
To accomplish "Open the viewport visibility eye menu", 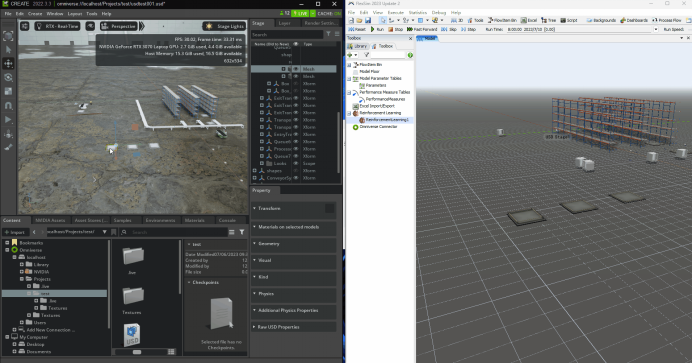I will click(90, 27).
